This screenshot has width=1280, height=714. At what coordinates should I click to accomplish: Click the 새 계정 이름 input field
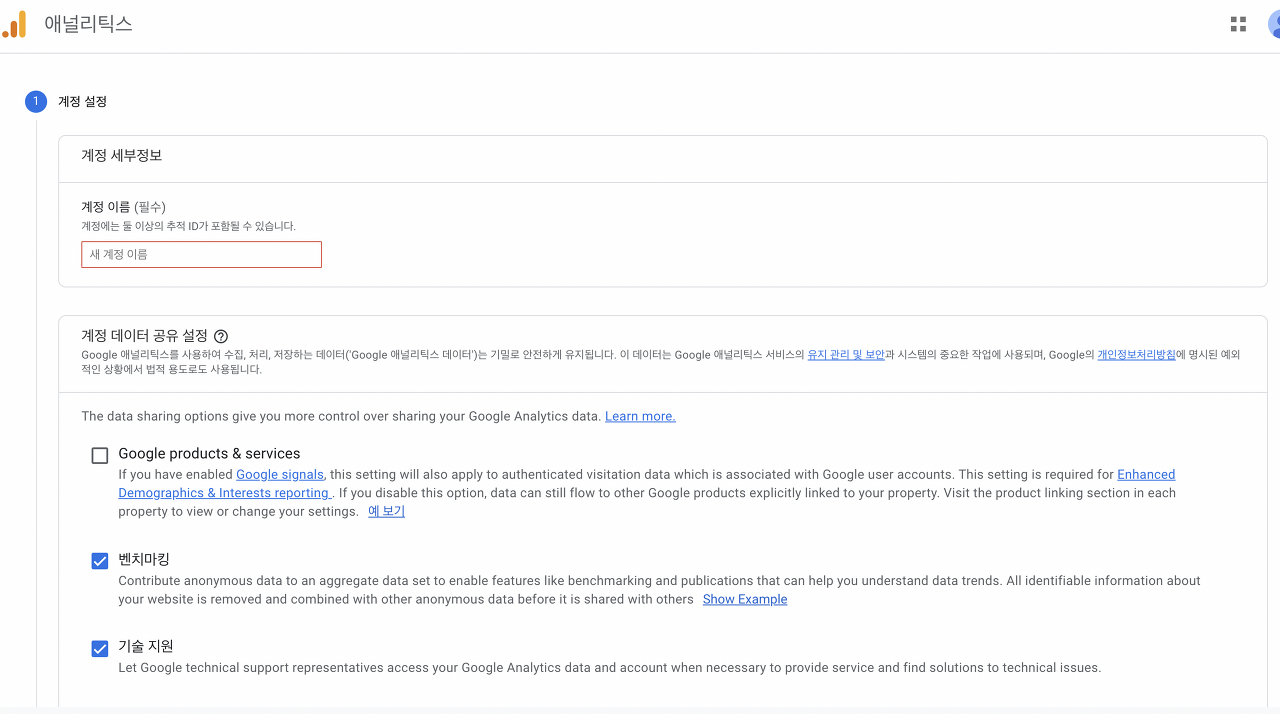point(200,254)
